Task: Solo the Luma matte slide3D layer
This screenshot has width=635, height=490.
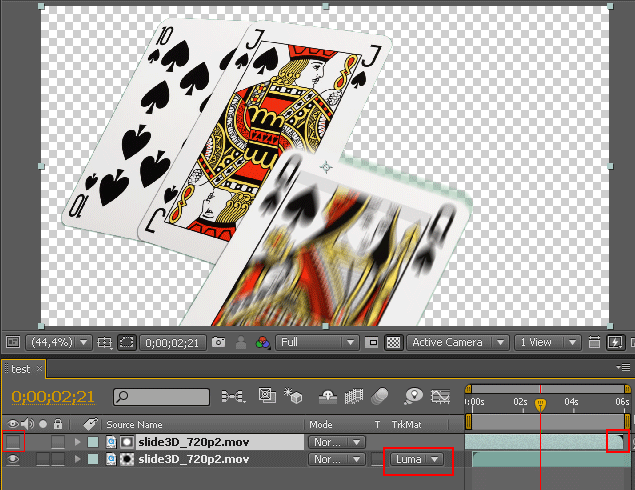Action: (x=43, y=459)
